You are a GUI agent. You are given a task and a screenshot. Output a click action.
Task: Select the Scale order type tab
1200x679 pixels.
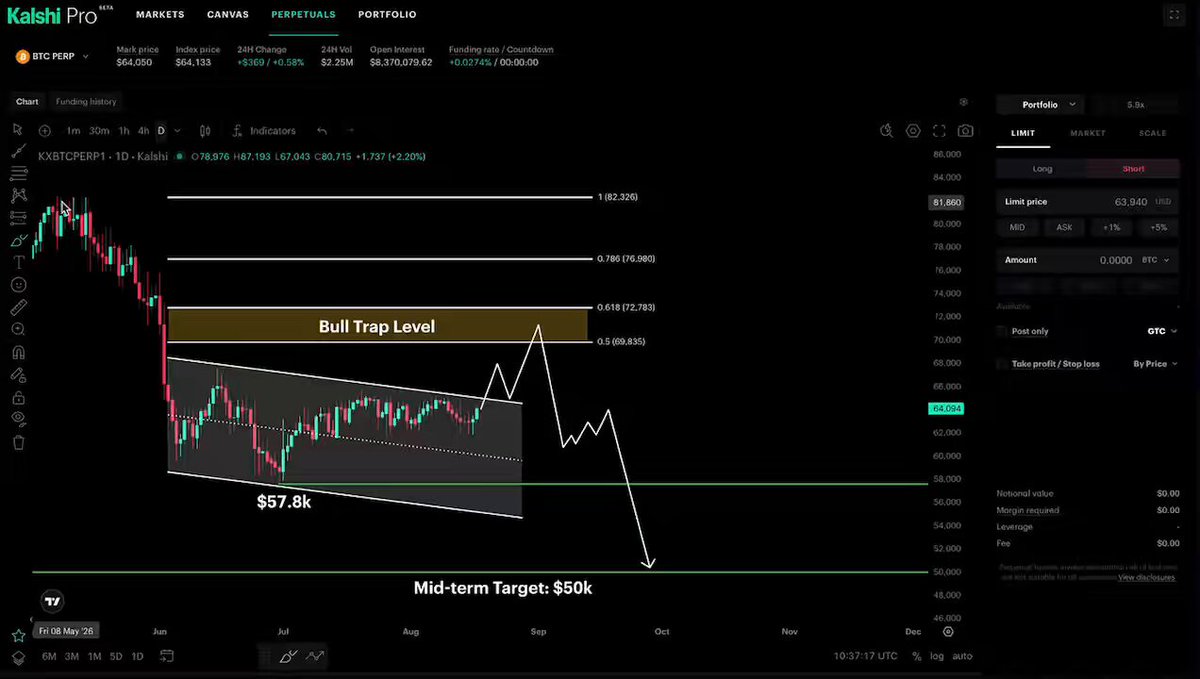[x=1152, y=133]
